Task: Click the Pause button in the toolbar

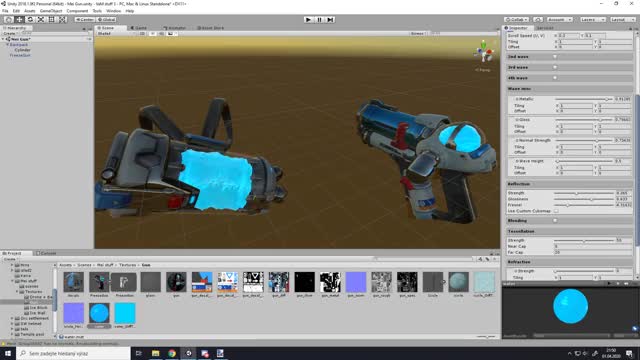Action: point(320,20)
